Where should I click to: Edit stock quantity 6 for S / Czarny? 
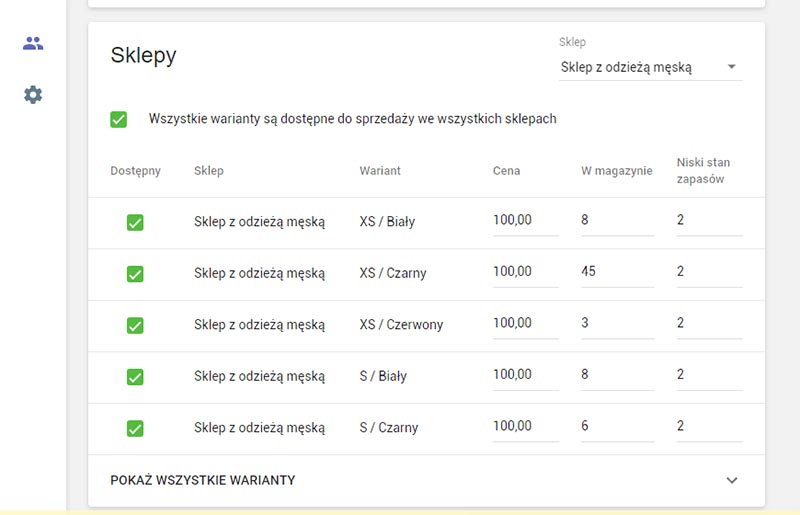(x=617, y=427)
